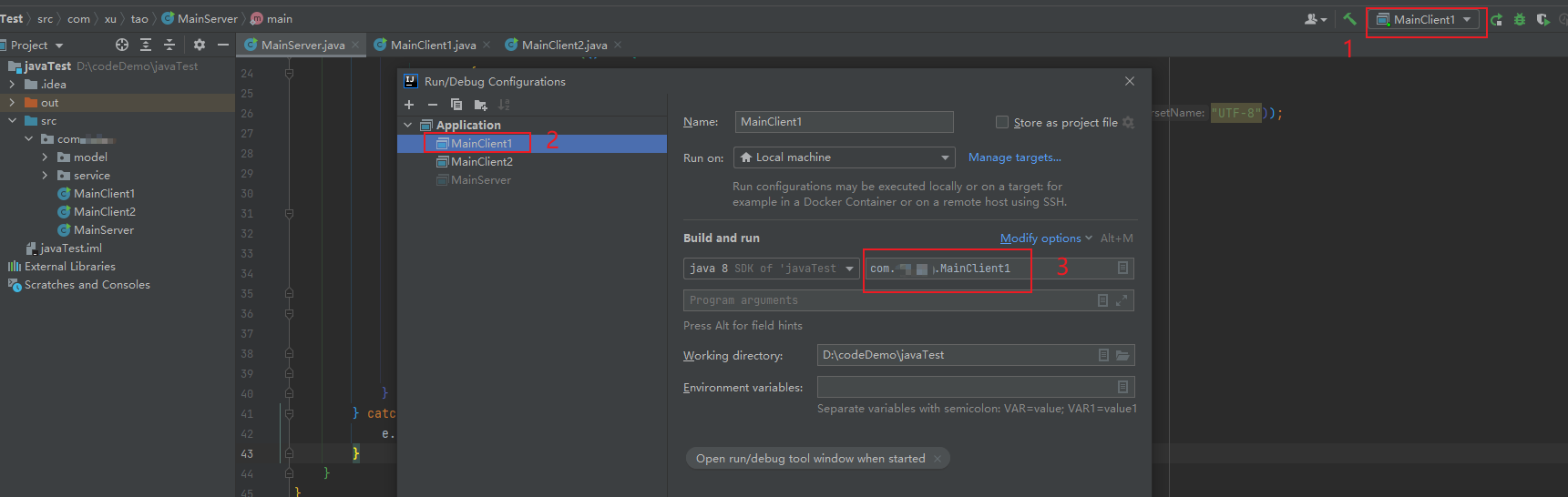Expand the model package
Screen dimensions: 1568x497
(45, 157)
